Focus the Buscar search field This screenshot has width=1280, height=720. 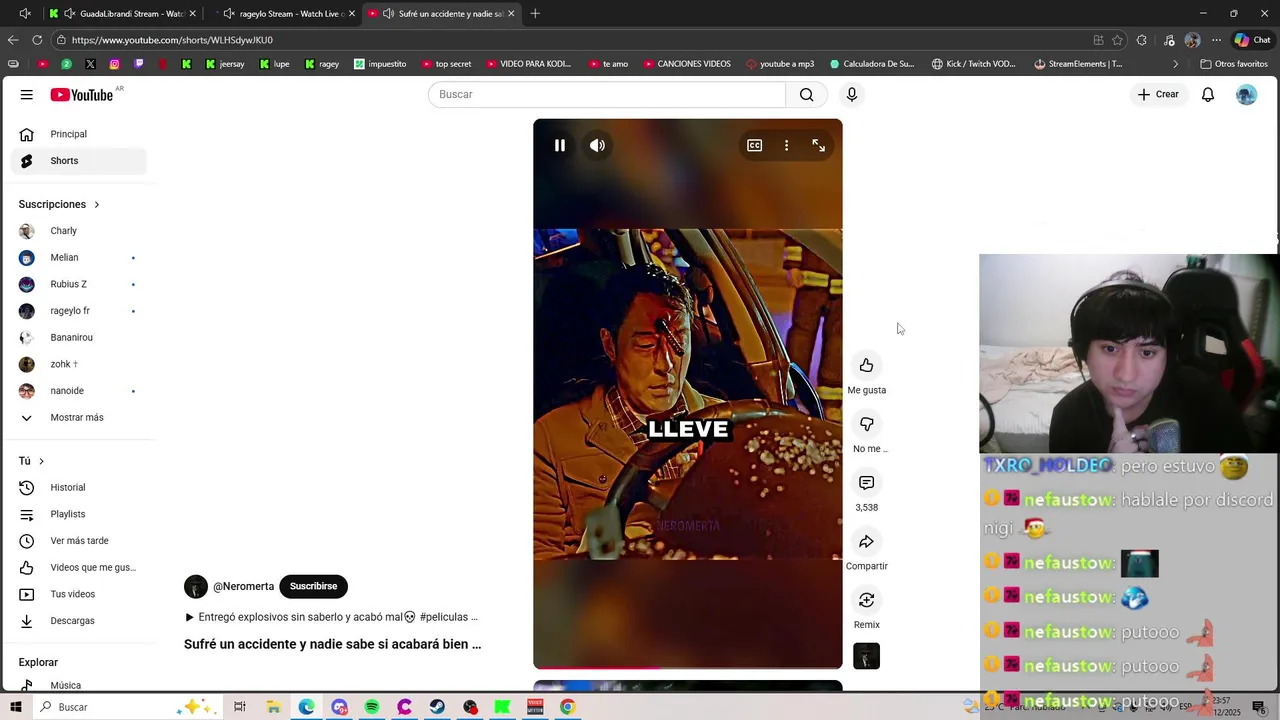(607, 94)
